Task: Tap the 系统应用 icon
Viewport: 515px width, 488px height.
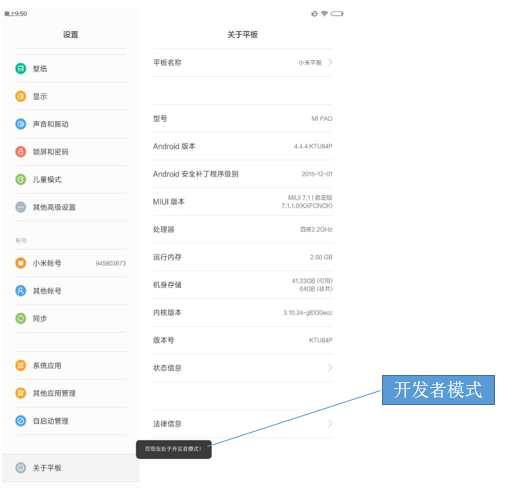Action: pos(21,365)
